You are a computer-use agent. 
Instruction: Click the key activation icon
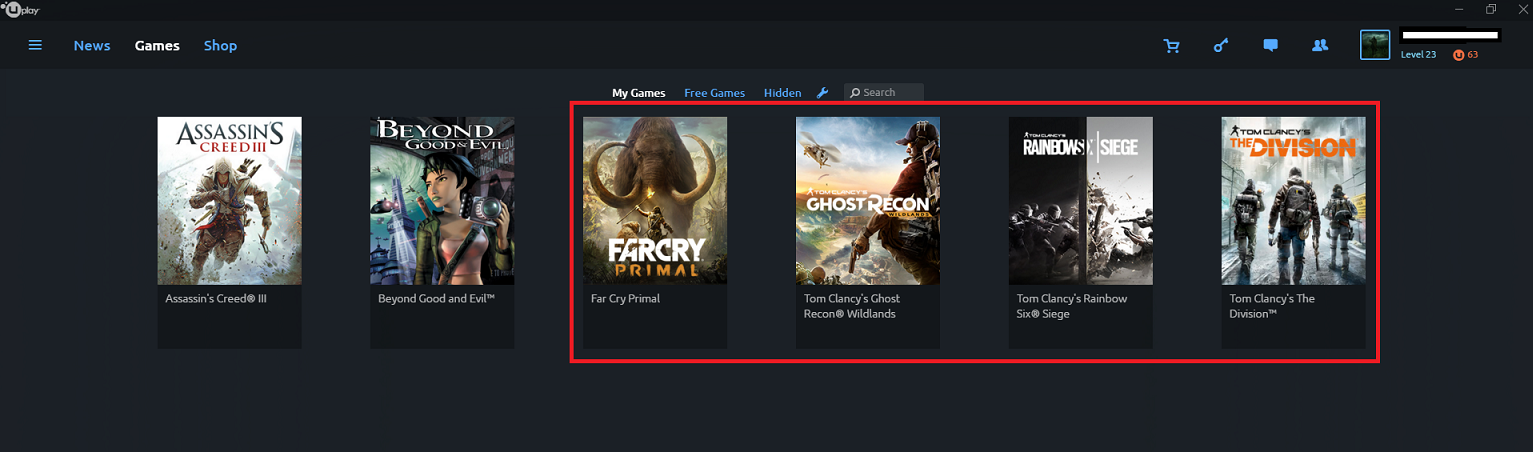coord(1221,45)
